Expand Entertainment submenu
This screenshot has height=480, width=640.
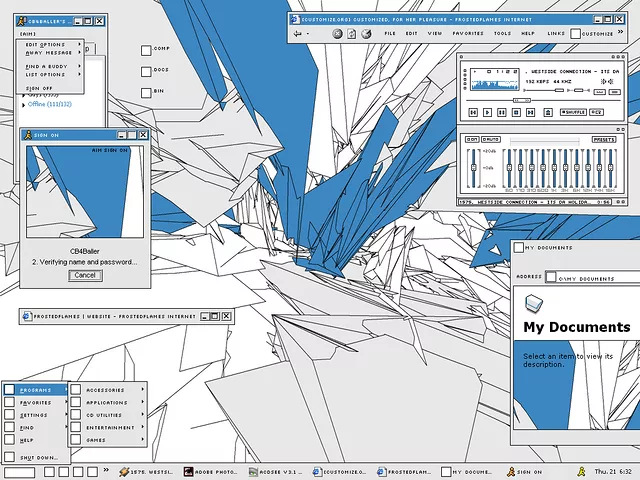pos(108,428)
